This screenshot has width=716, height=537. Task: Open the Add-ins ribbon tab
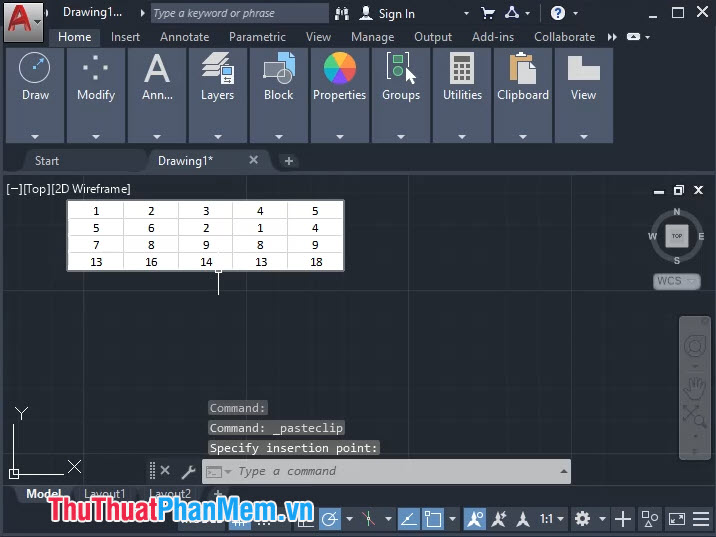[x=493, y=37]
